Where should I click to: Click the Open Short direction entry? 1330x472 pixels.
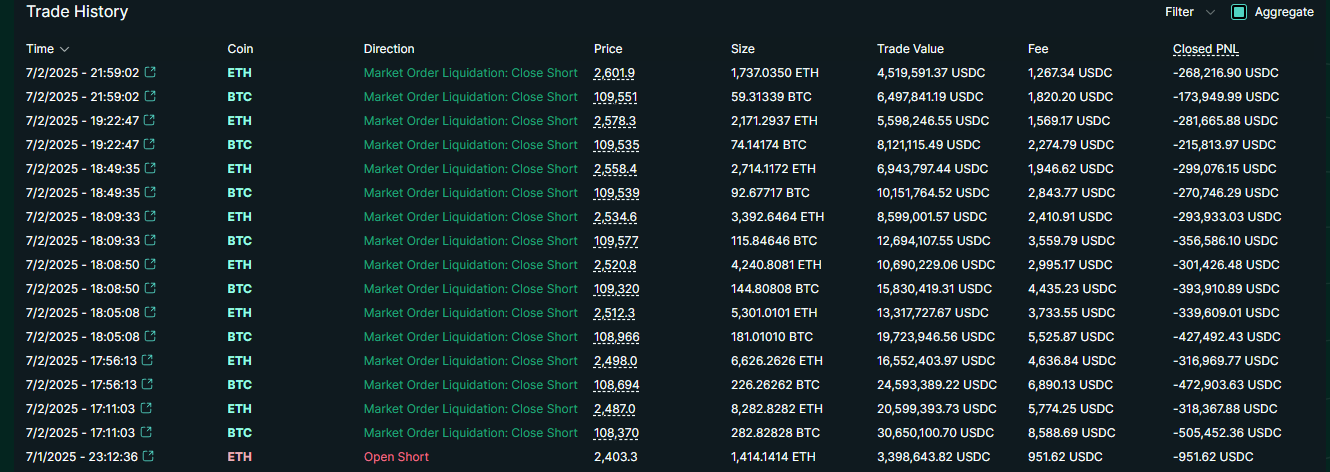point(396,457)
